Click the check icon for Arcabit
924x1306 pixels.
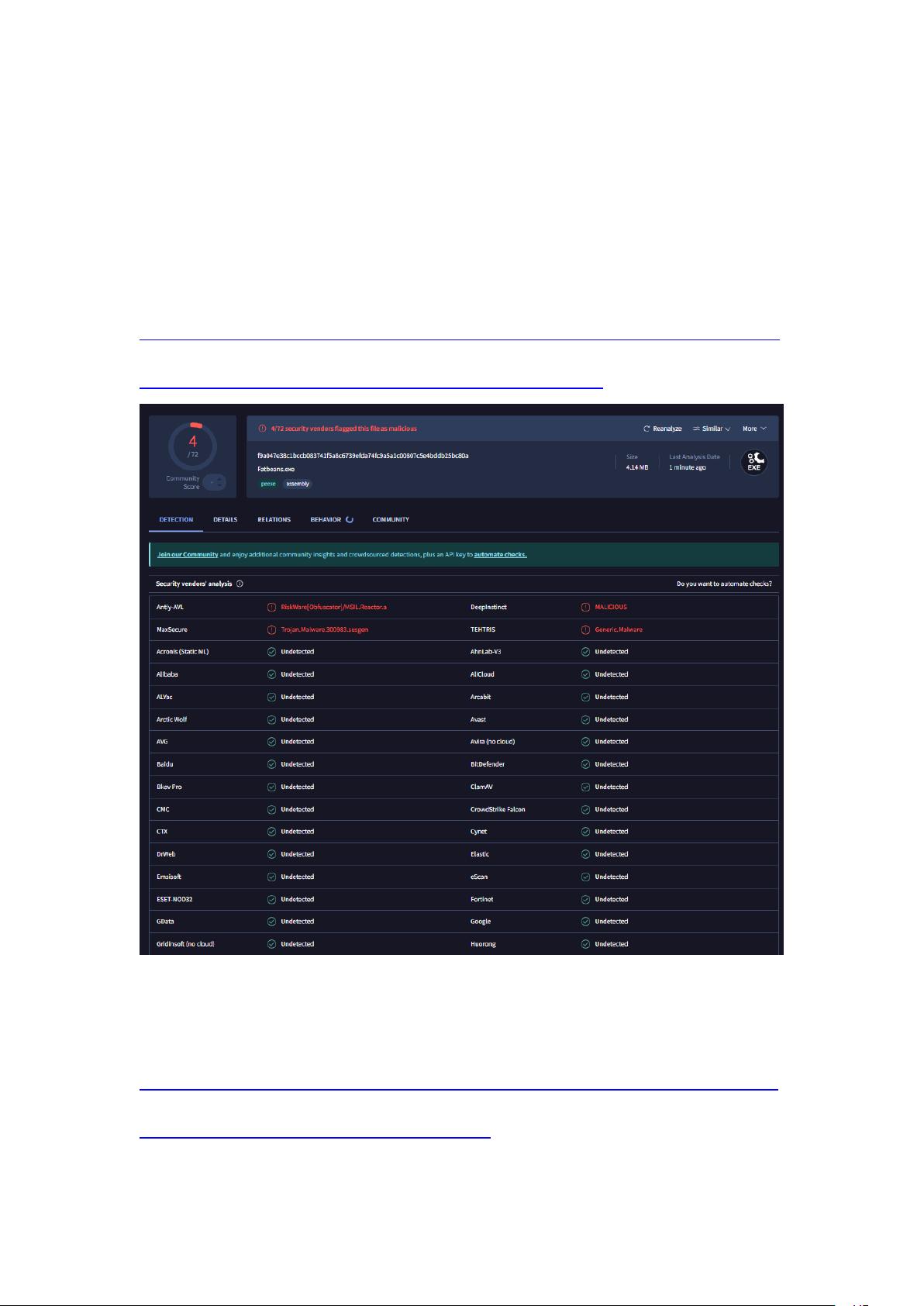pyautogui.click(x=585, y=697)
